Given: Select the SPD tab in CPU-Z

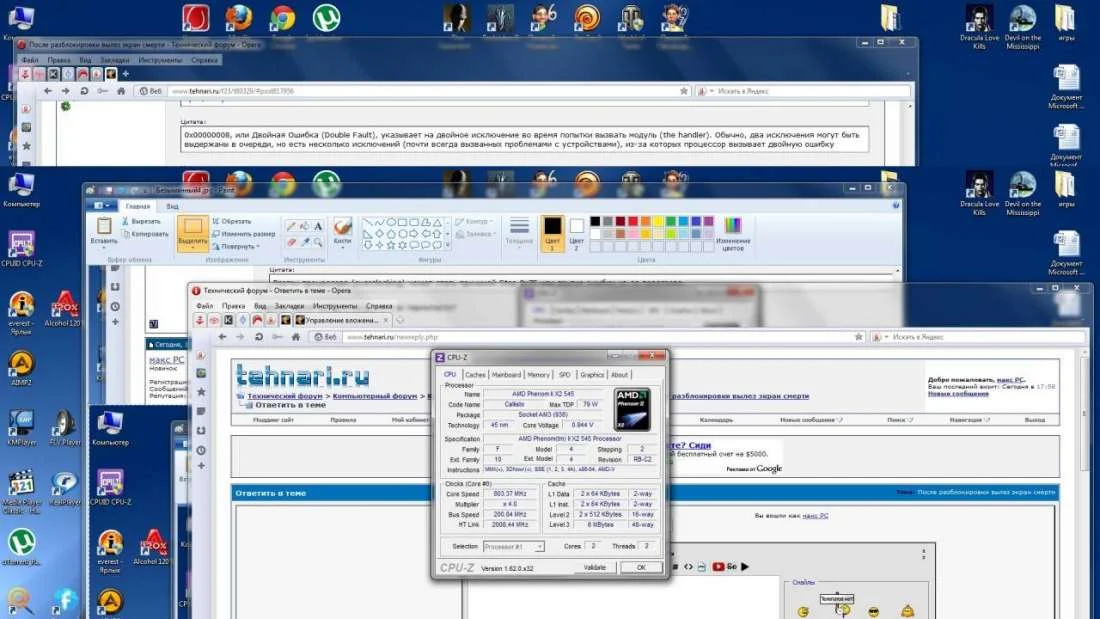Looking at the screenshot, I should [x=565, y=375].
